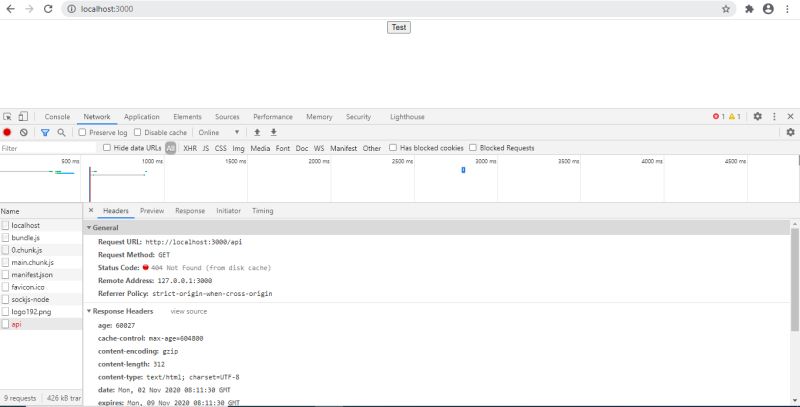The image size is (800, 407).
Task: Click the Test button on the page
Action: point(398,27)
